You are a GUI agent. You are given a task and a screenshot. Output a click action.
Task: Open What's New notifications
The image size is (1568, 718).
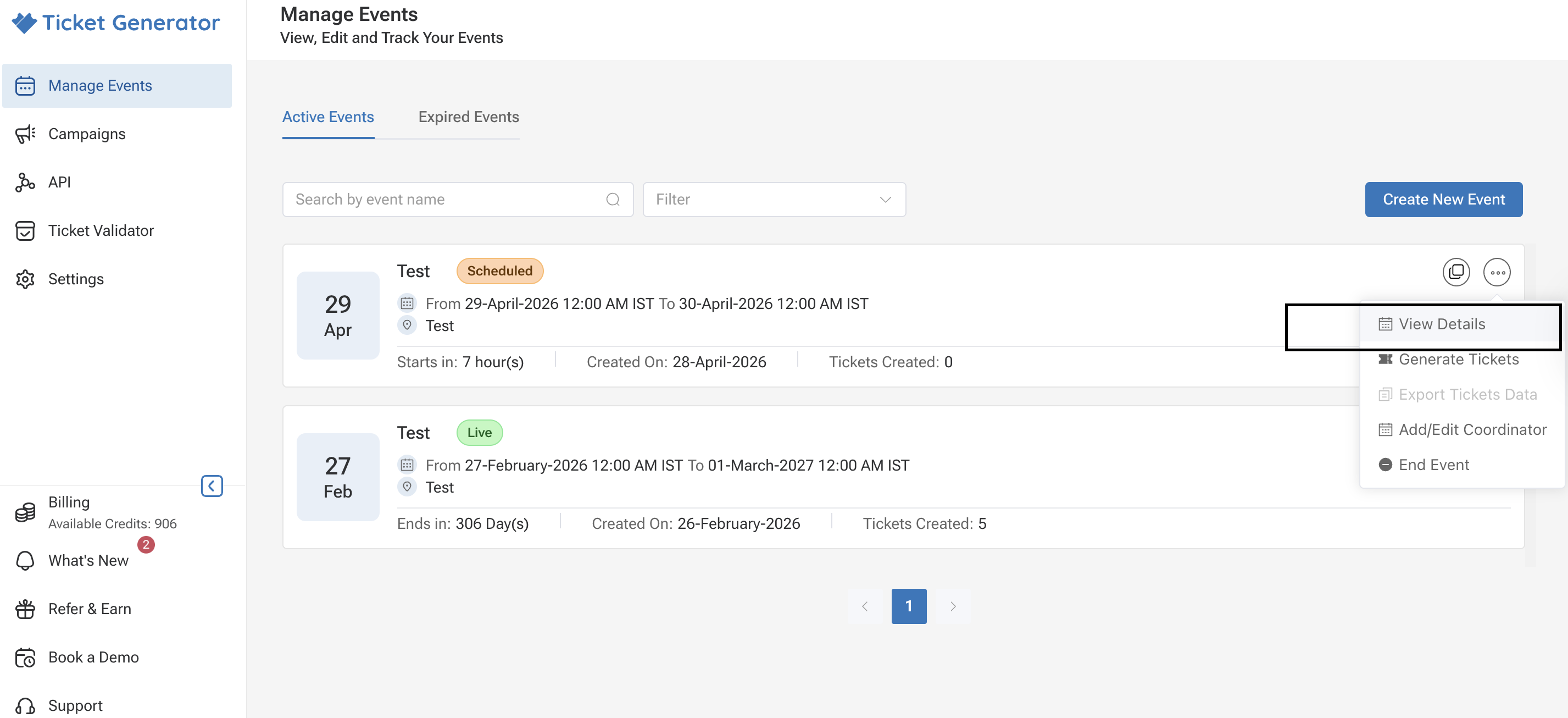point(88,560)
